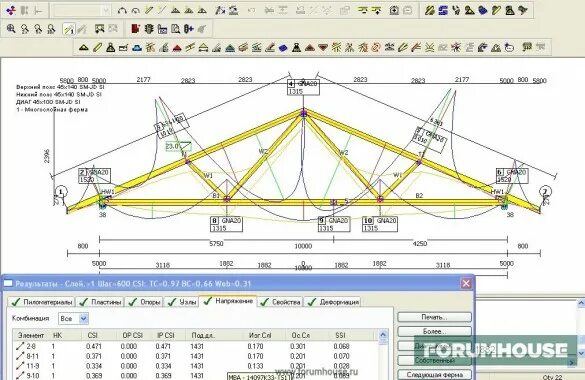Click the screen pointer select icon

(x=99, y=29)
